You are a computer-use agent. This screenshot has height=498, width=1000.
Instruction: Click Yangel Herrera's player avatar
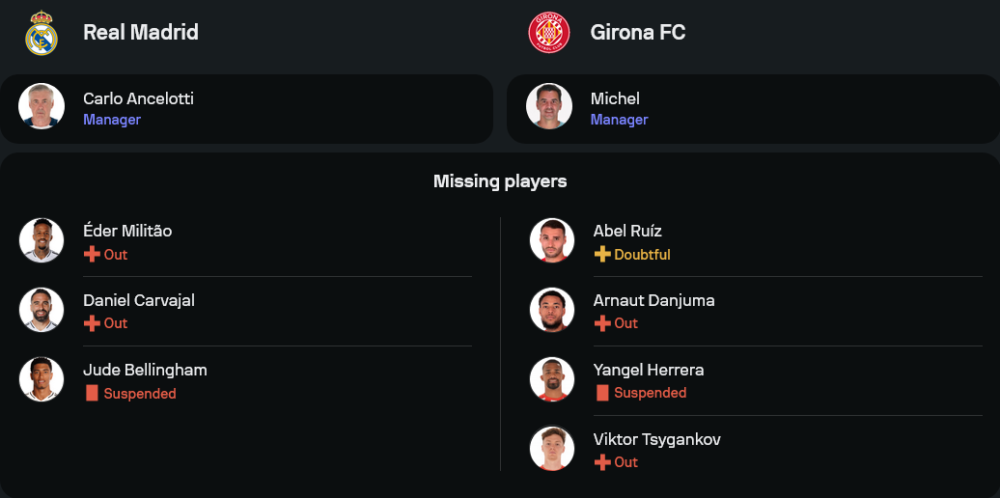(552, 380)
